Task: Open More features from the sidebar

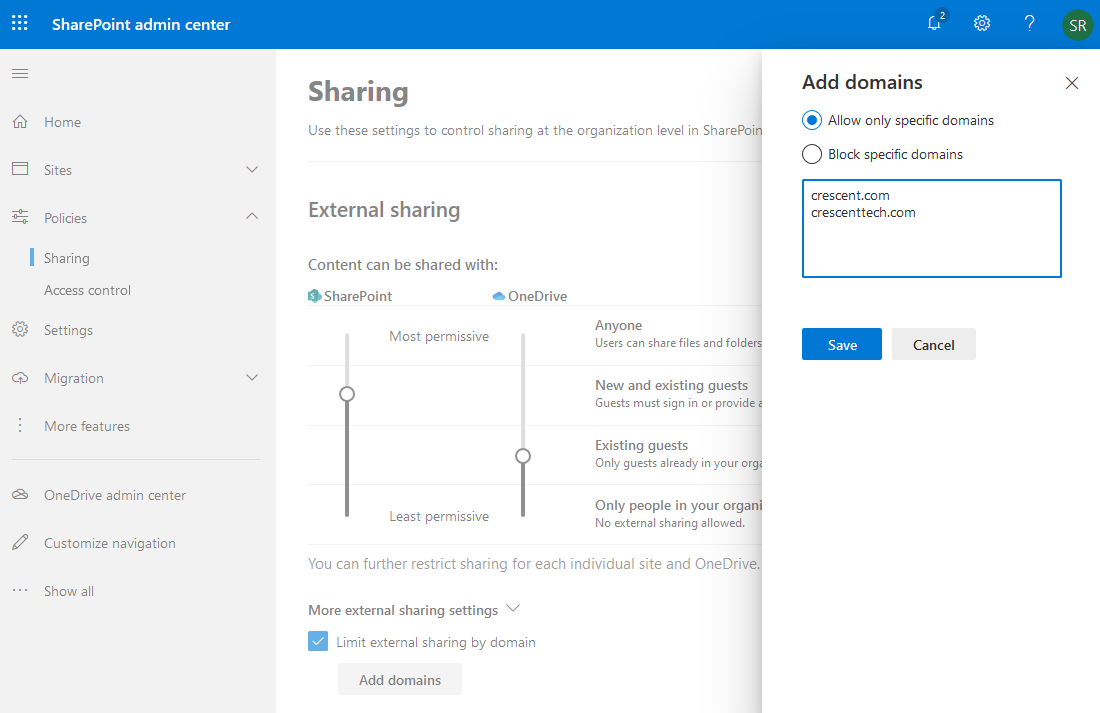Action: (x=87, y=425)
